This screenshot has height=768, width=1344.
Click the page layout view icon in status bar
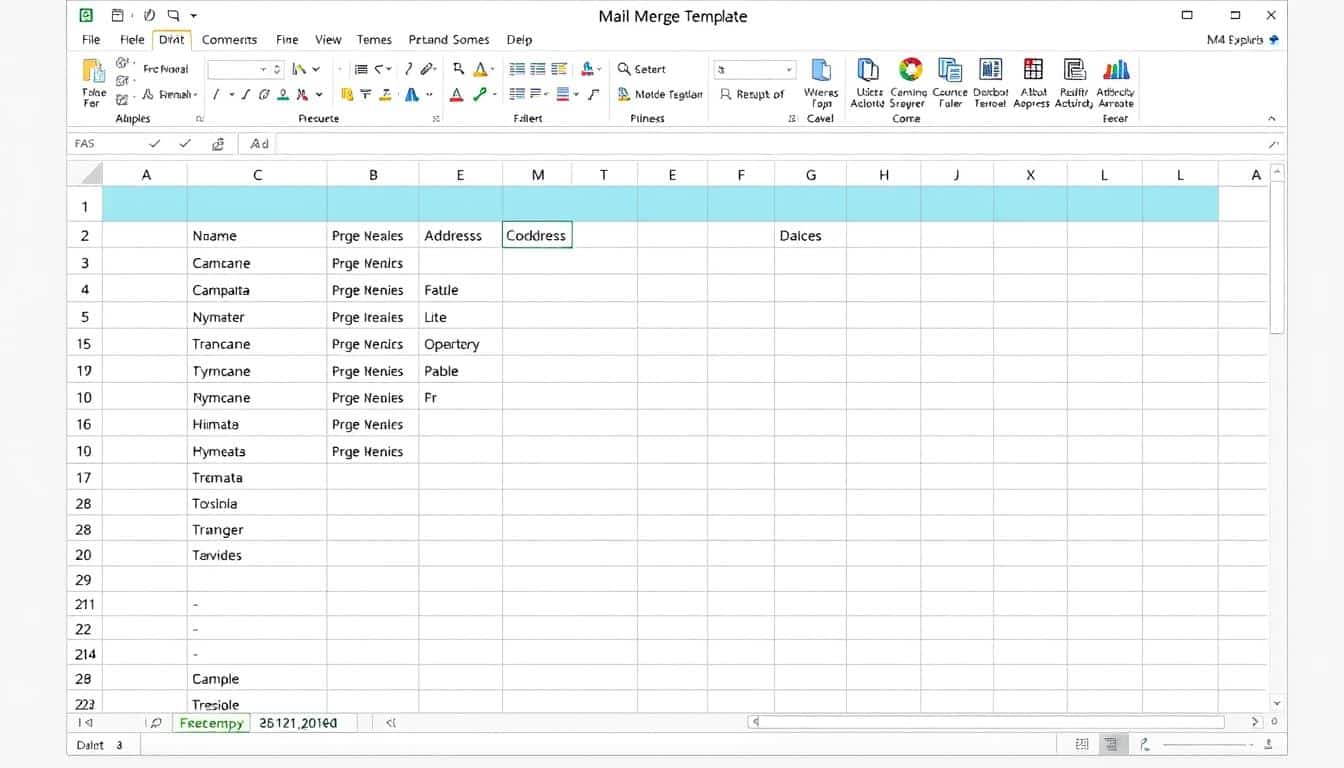coord(1111,744)
